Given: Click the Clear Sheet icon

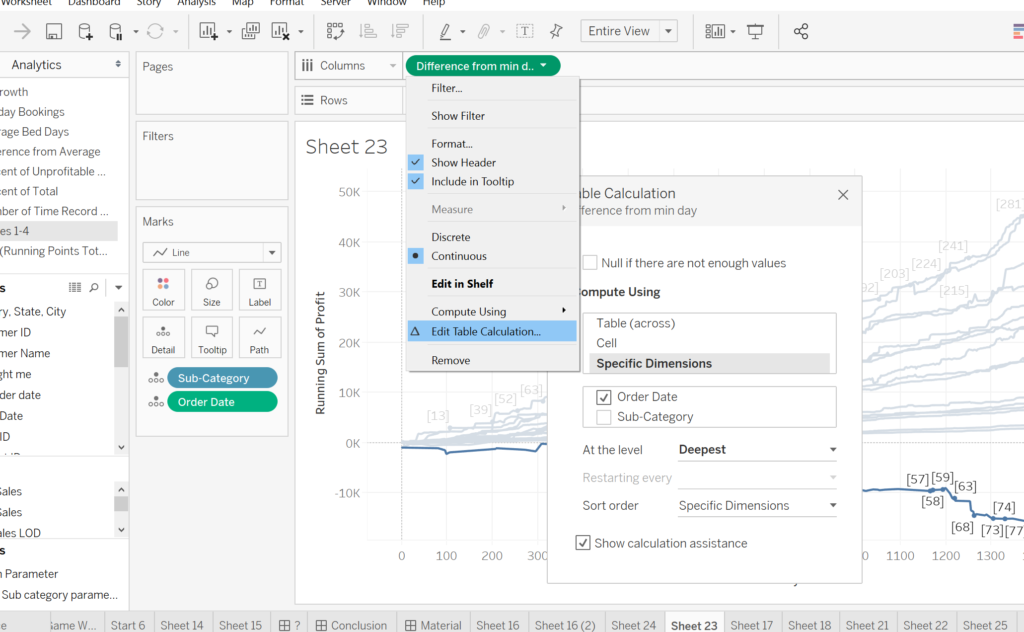Looking at the screenshot, I should 281,31.
